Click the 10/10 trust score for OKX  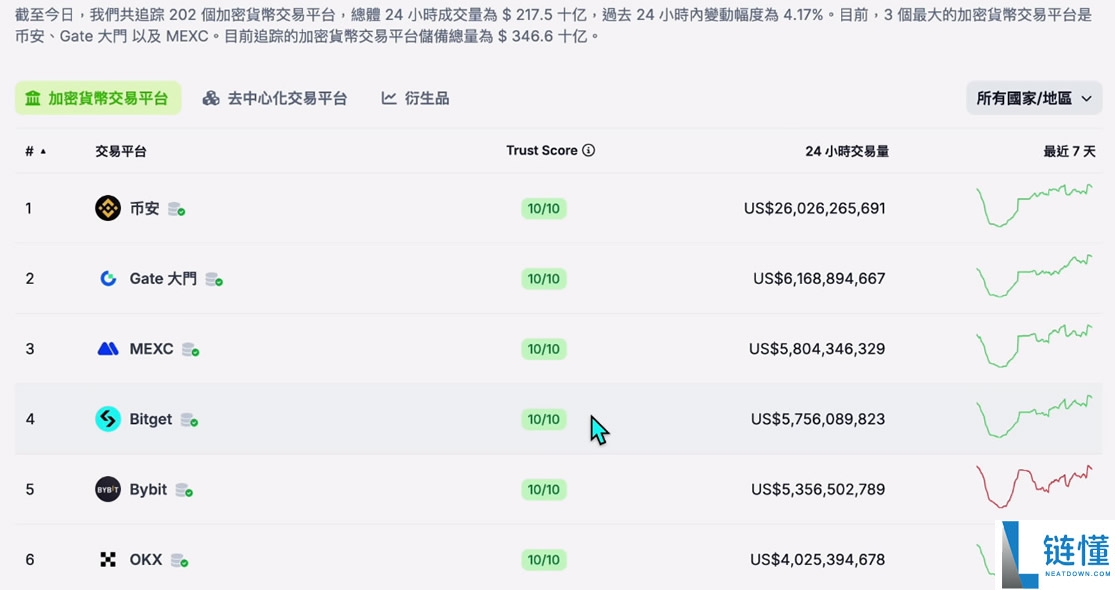click(x=543, y=560)
